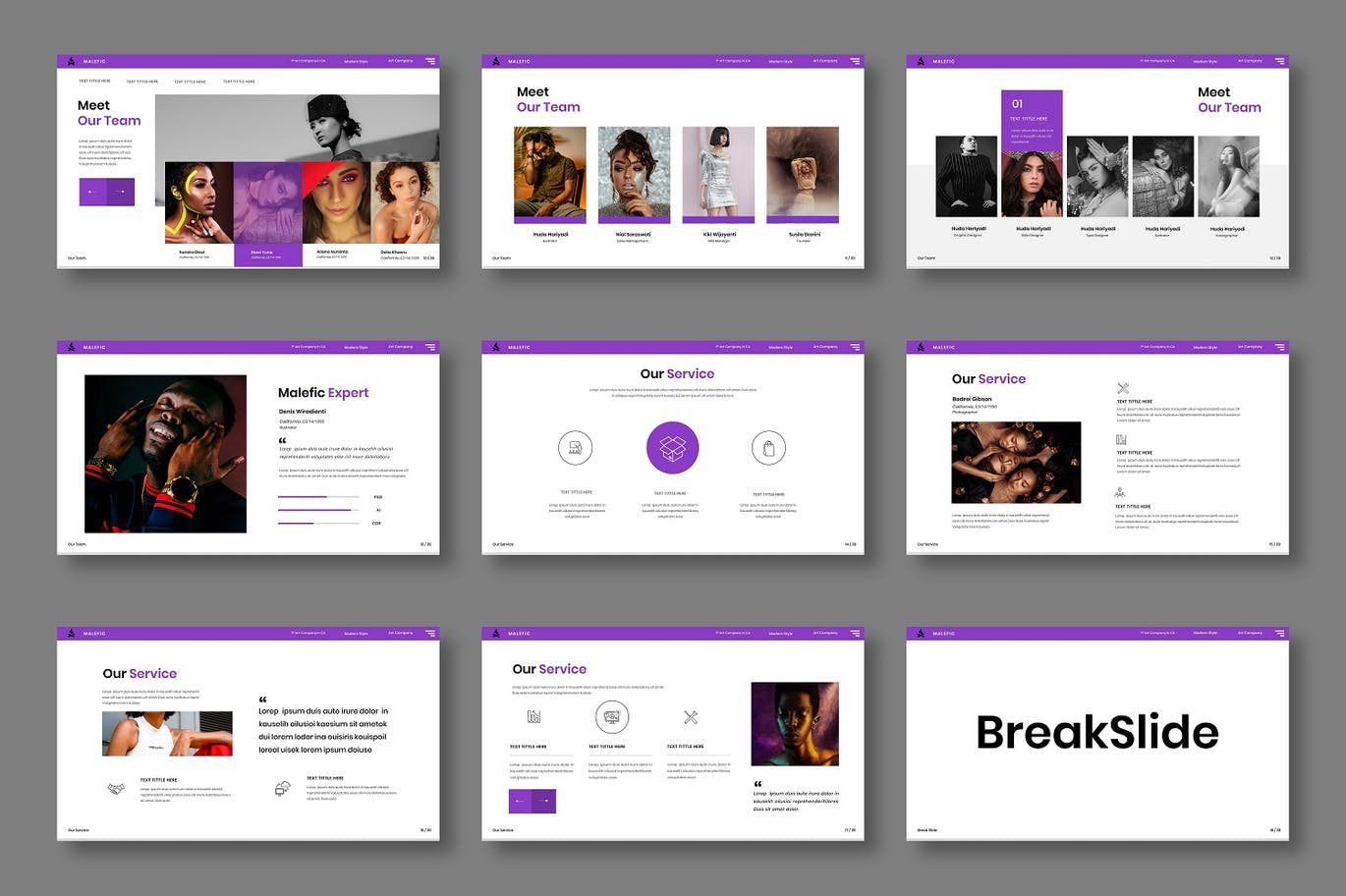The width and height of the screenshot is (1346, 896).
Task: Click the Malefic logo on Malefic Expert slide
Action: (71, 347)
